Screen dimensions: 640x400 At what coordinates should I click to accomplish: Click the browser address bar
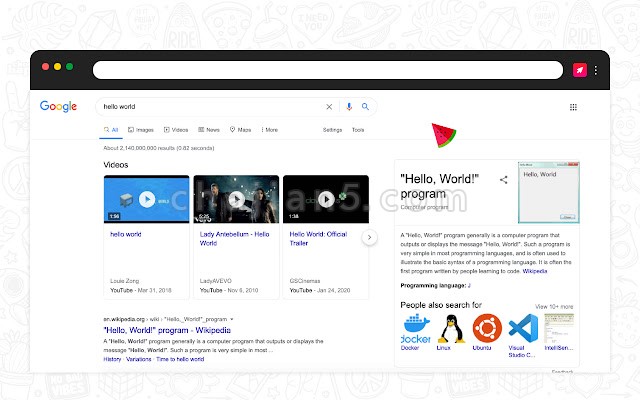(x=328, y=70)
